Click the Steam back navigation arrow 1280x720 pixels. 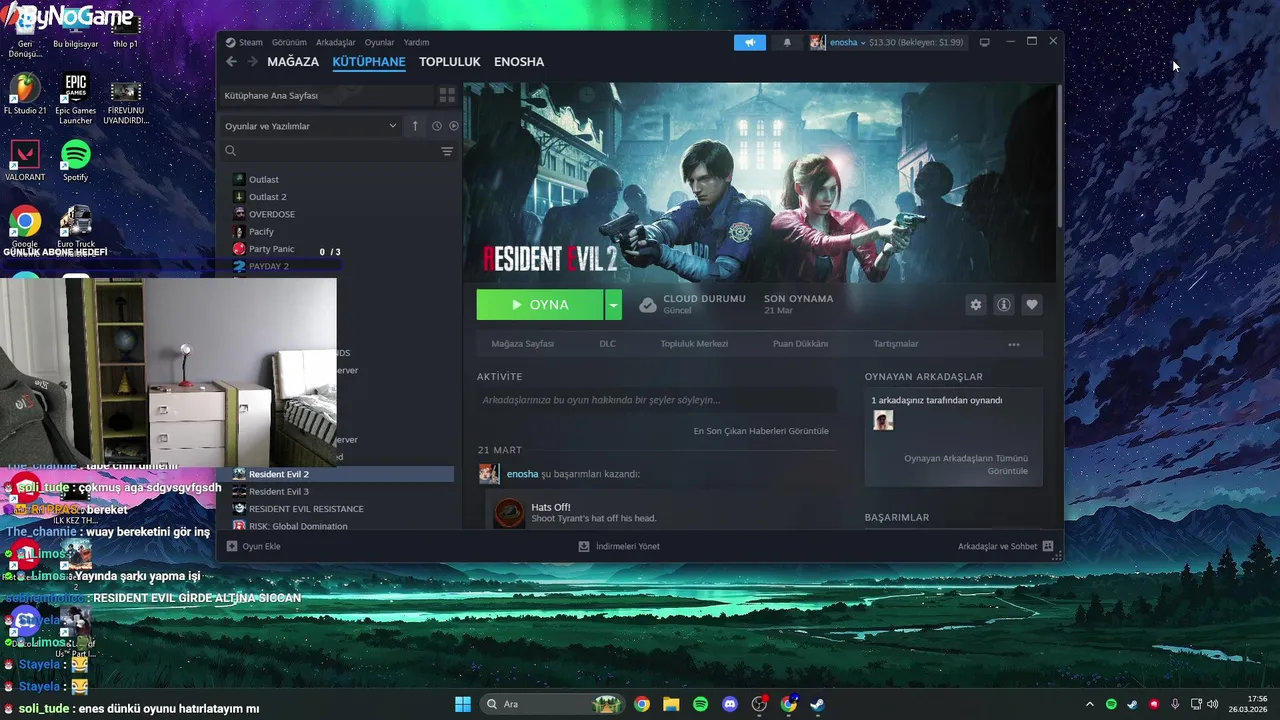231,62
